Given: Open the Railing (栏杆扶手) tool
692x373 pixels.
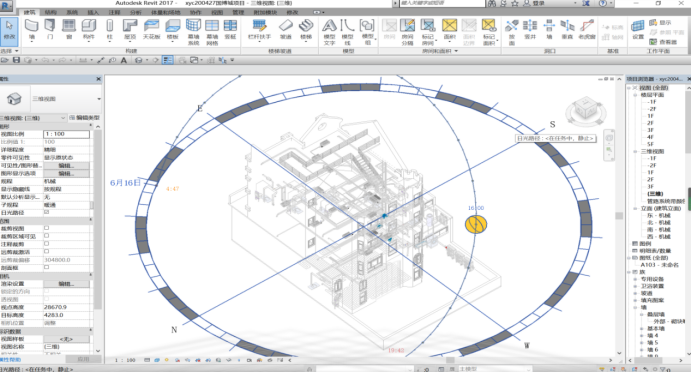Looking at the screenshot, I should (x=260, y=30).
